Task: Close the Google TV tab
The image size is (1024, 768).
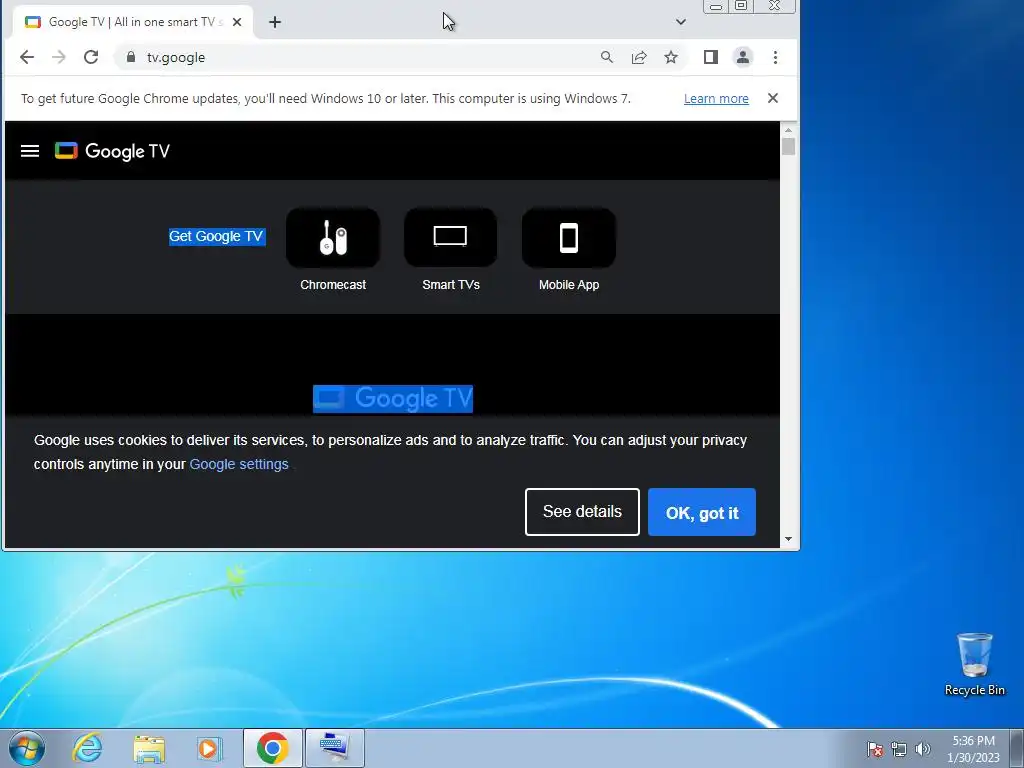Action: pyautogui.click(x=237, y=22)
